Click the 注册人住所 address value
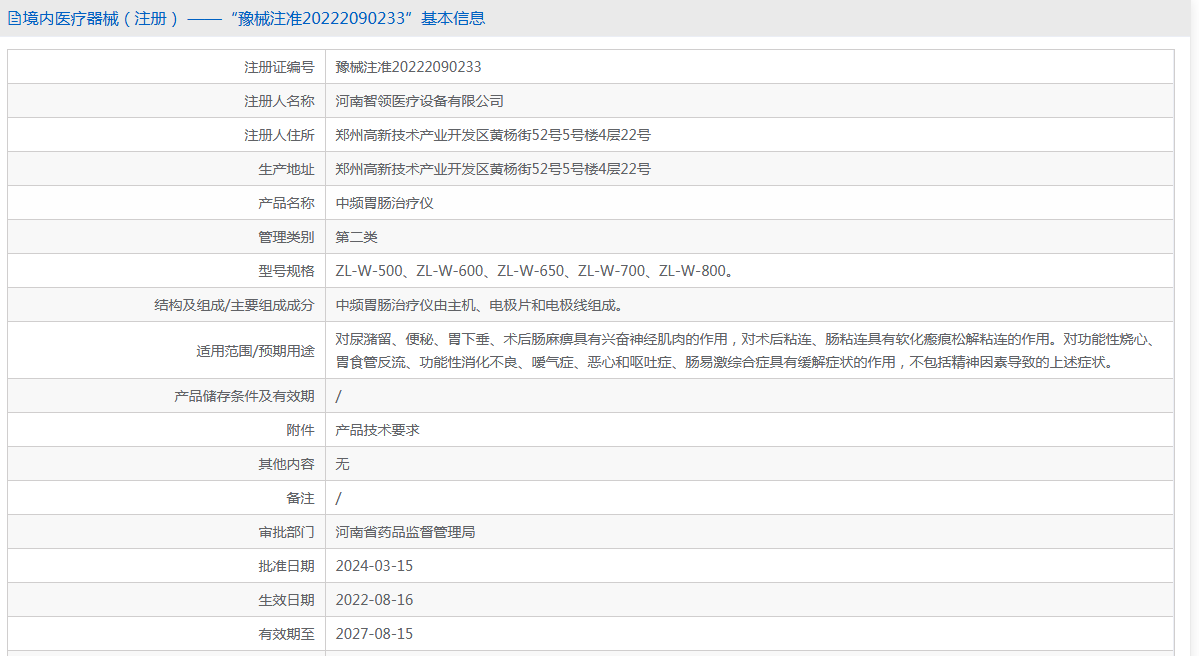Image resolution: width=1199 pixels, height=656 pixels. click(x=493, y=135)
